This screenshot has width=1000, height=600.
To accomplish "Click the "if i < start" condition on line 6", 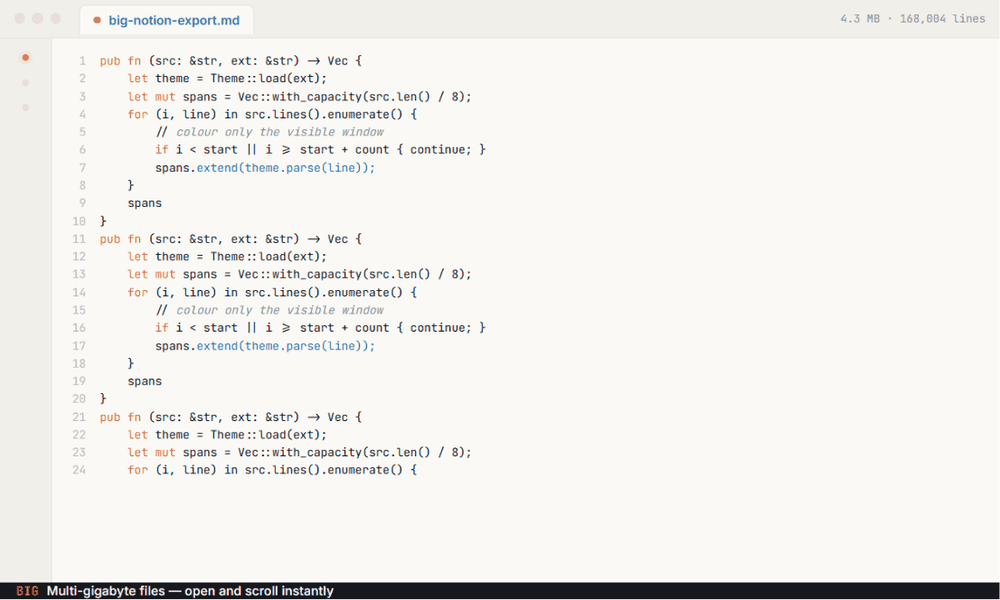I will coord(321,150).
